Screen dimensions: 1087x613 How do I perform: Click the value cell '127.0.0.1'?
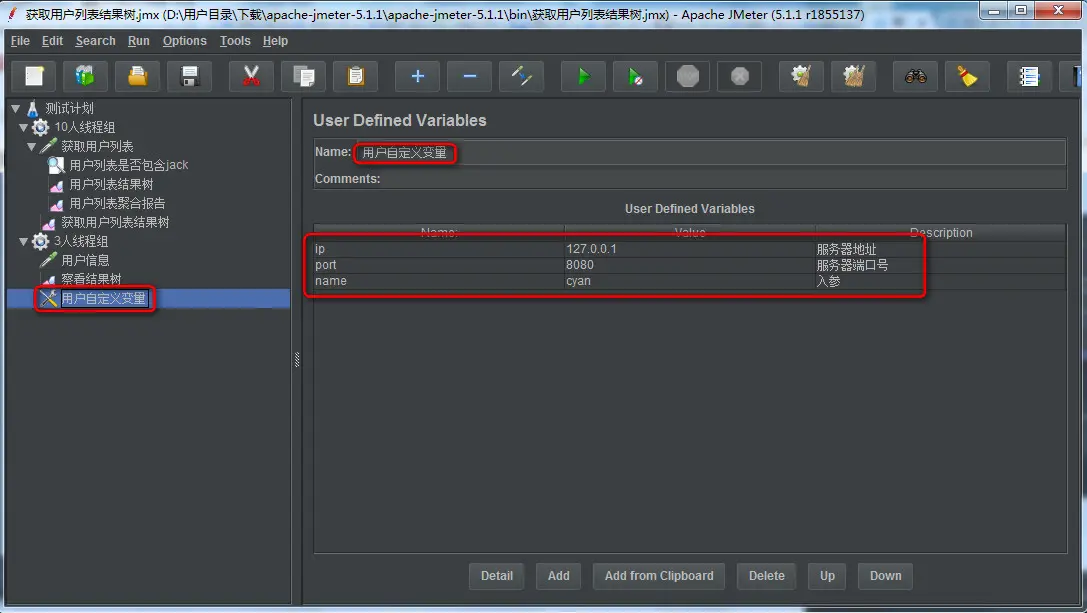pos(690,249)
